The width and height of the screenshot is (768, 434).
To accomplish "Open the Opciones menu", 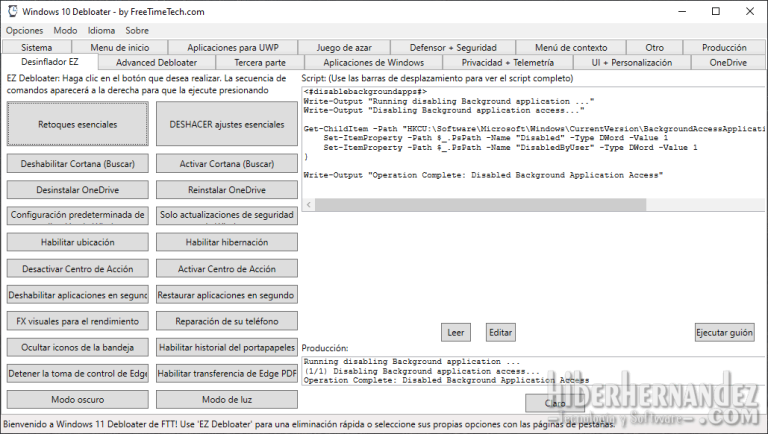I will 24,31.
